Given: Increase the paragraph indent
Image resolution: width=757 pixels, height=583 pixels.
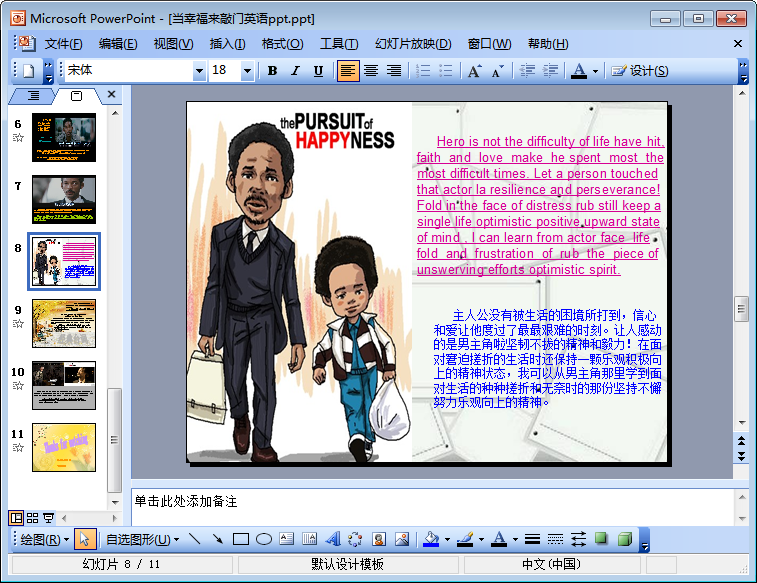Looking at the screenshot, I should [x=550, y=71].
